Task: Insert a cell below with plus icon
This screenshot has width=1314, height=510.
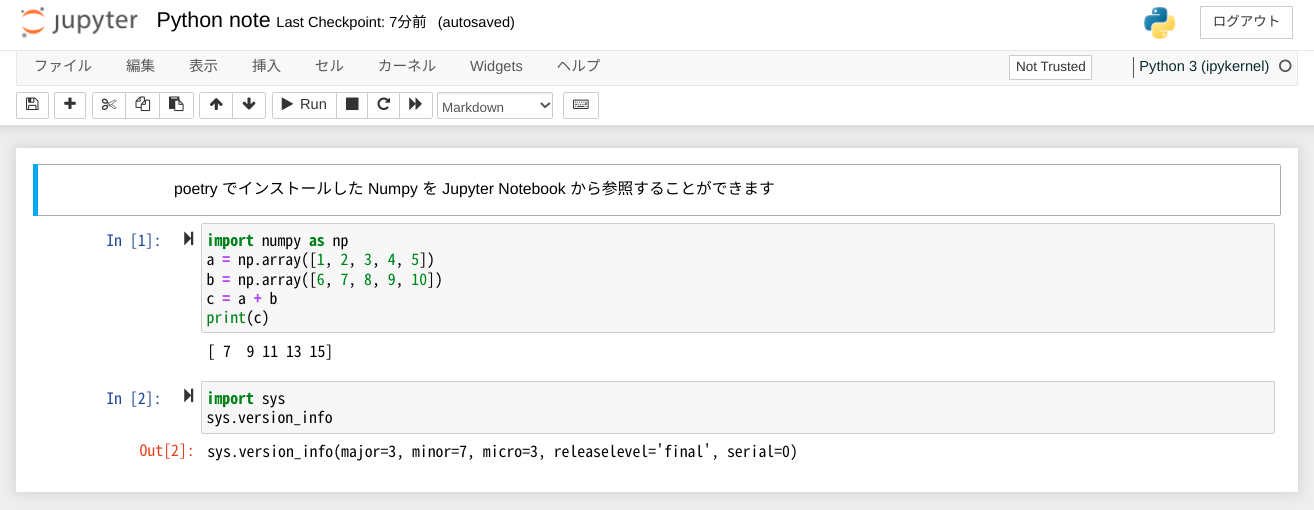Action: coord(70,105)
